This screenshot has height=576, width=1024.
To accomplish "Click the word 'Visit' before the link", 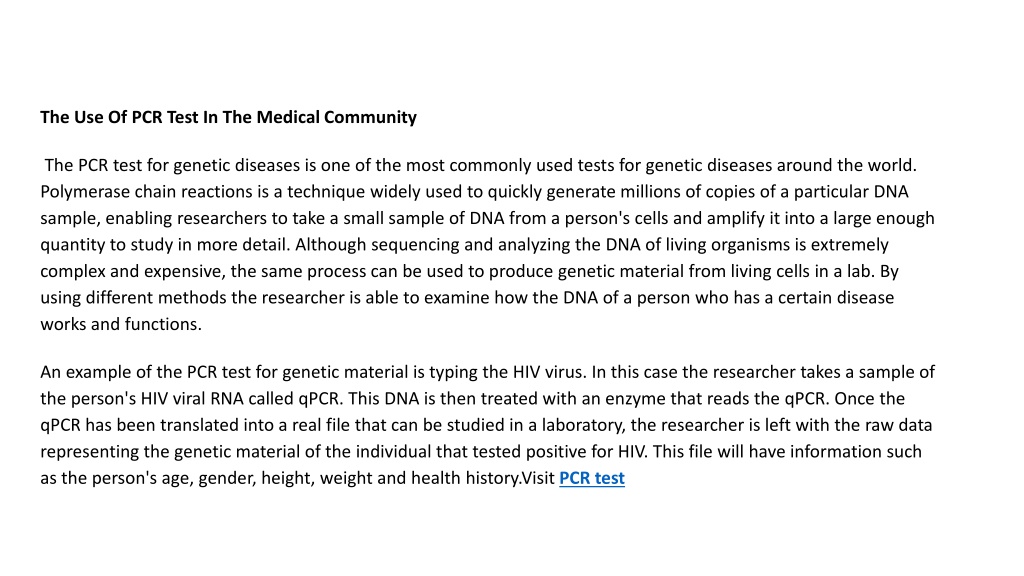I will 538,478.
